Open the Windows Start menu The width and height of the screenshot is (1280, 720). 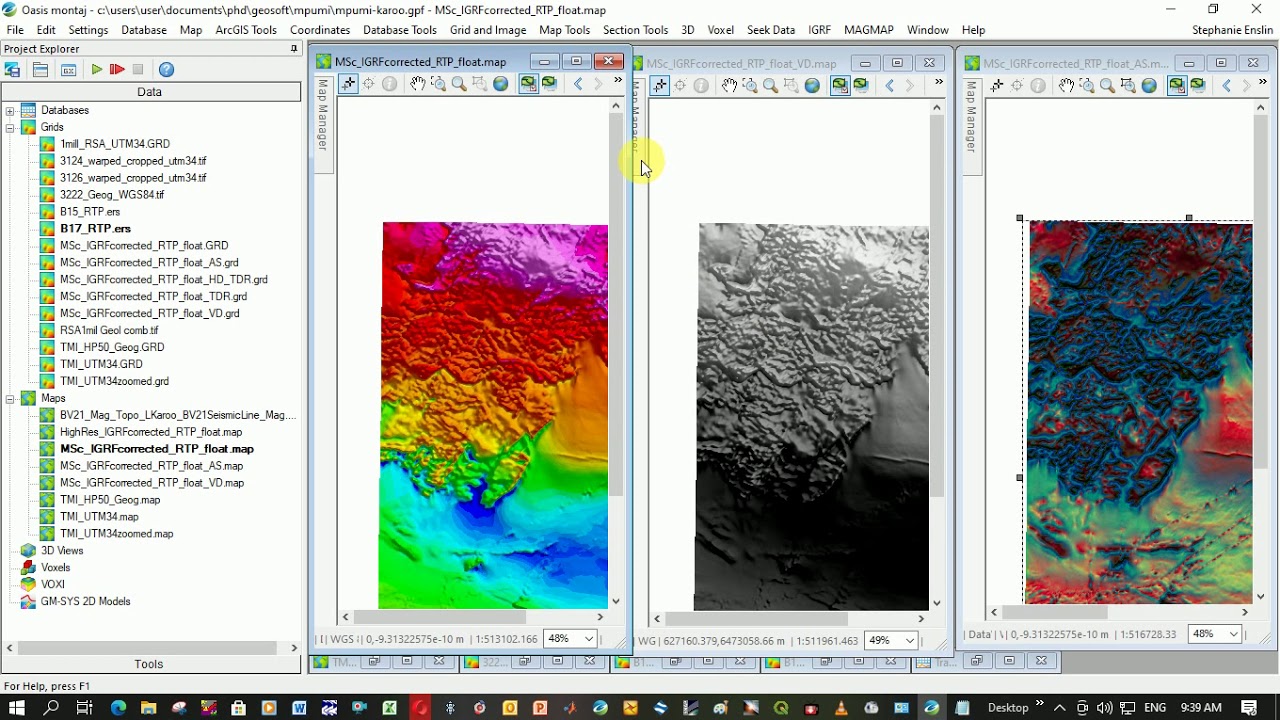[16, 708]
